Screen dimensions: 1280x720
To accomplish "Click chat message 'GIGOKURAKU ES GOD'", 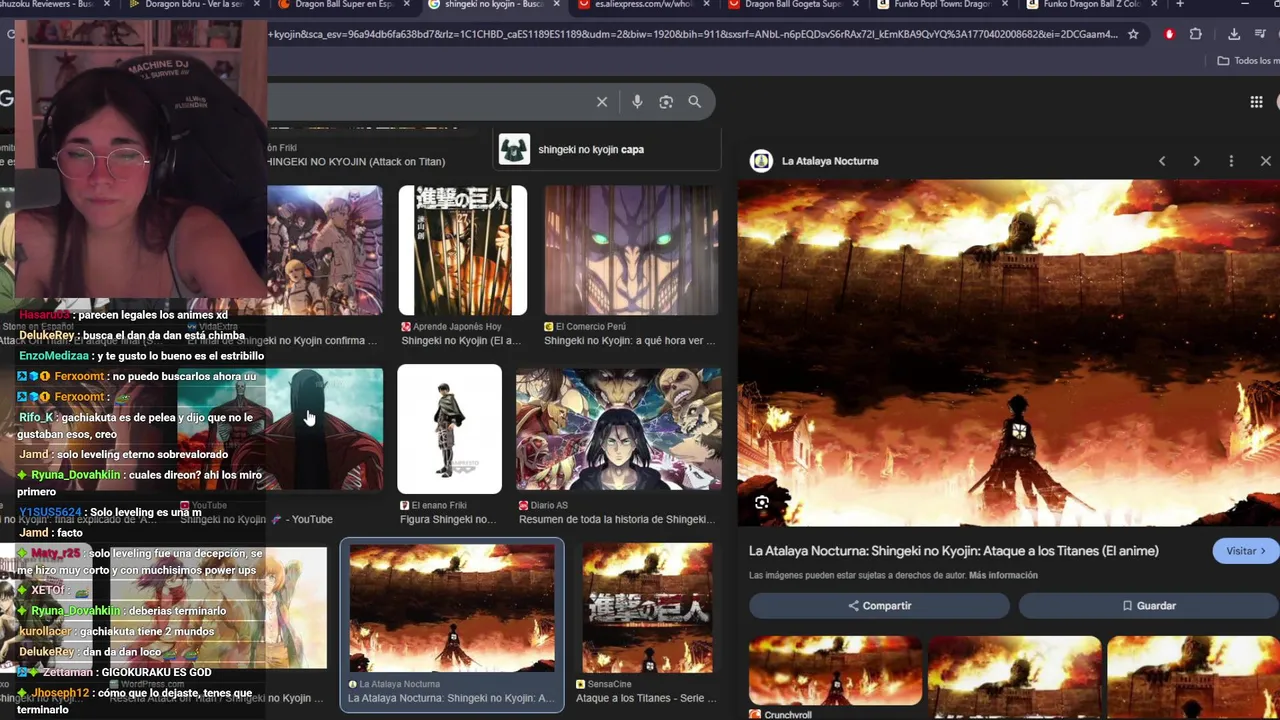I will pyautogui.click(x=156, y=673).
